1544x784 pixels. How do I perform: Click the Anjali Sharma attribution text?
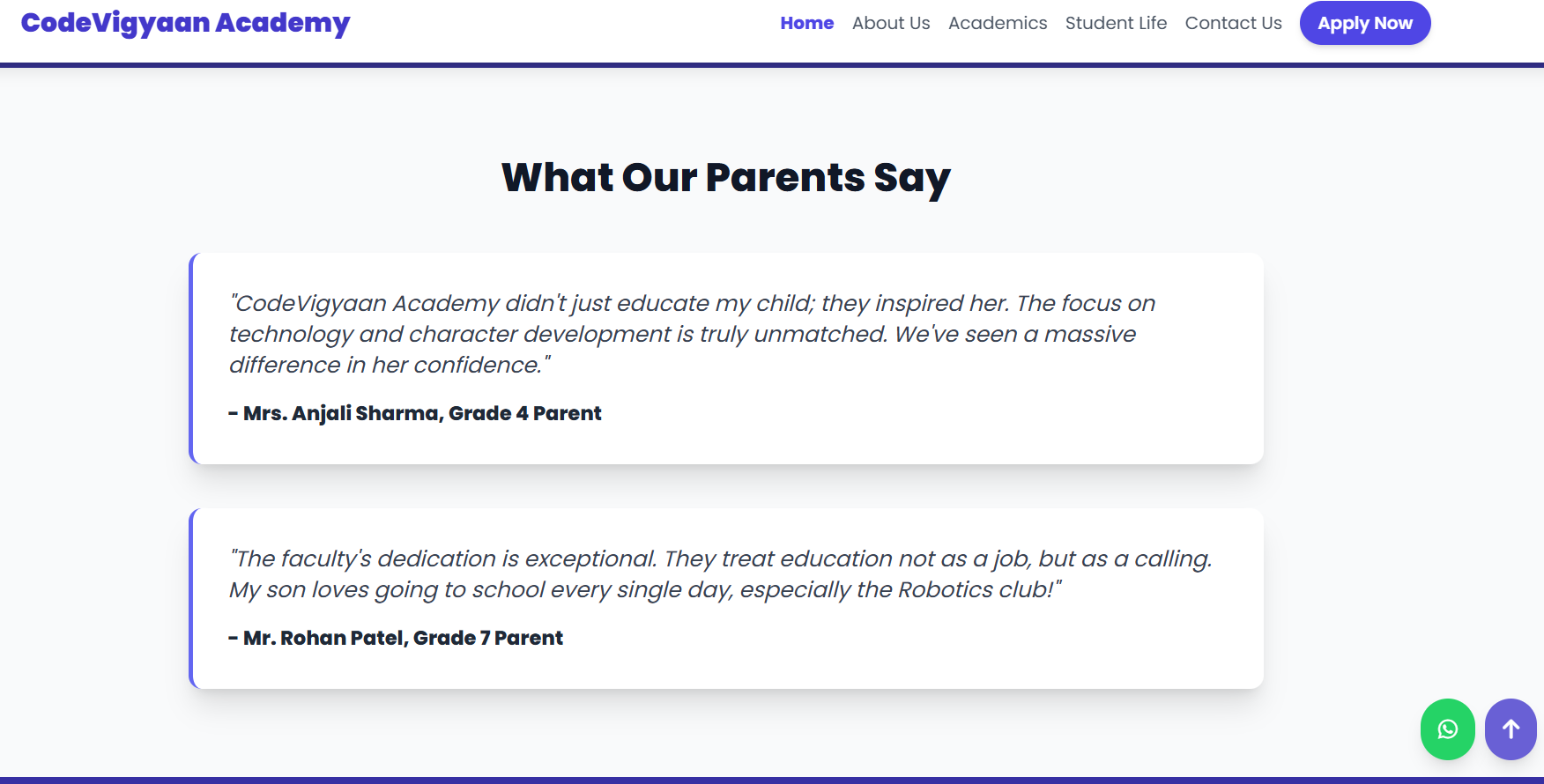pyautogui.click(x=414, y=412)
